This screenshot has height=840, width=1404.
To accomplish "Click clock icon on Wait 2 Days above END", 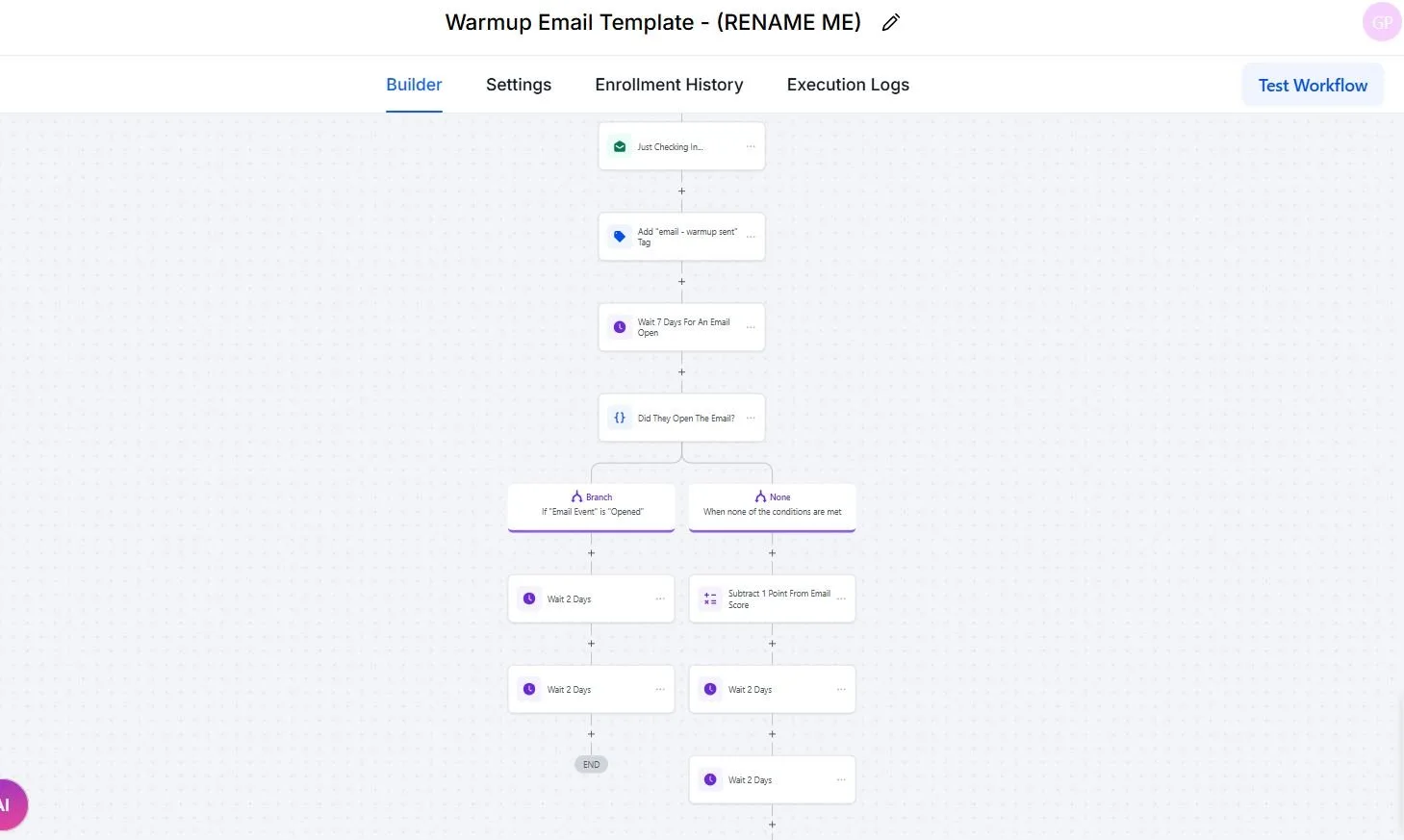I will tap(529, 689).
